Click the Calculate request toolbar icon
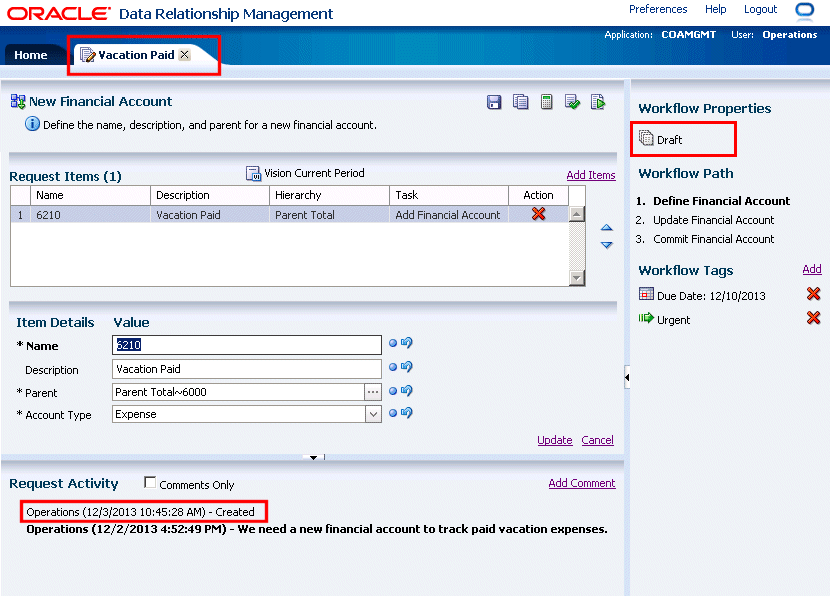The width and height of the screenshot is (830, 596). pos(546,102)
